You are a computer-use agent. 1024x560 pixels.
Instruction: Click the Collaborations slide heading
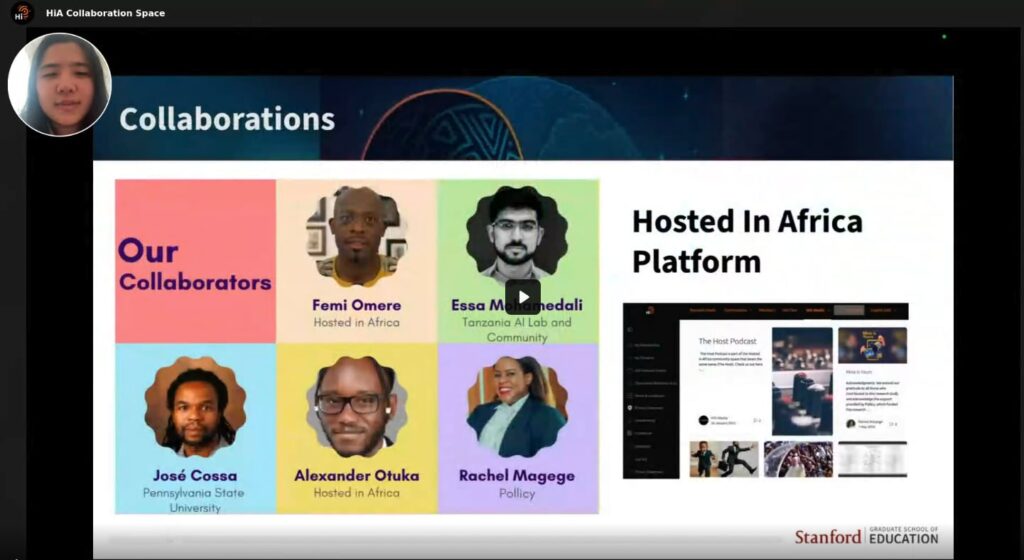pyautogui.click(x=227, y=119)
